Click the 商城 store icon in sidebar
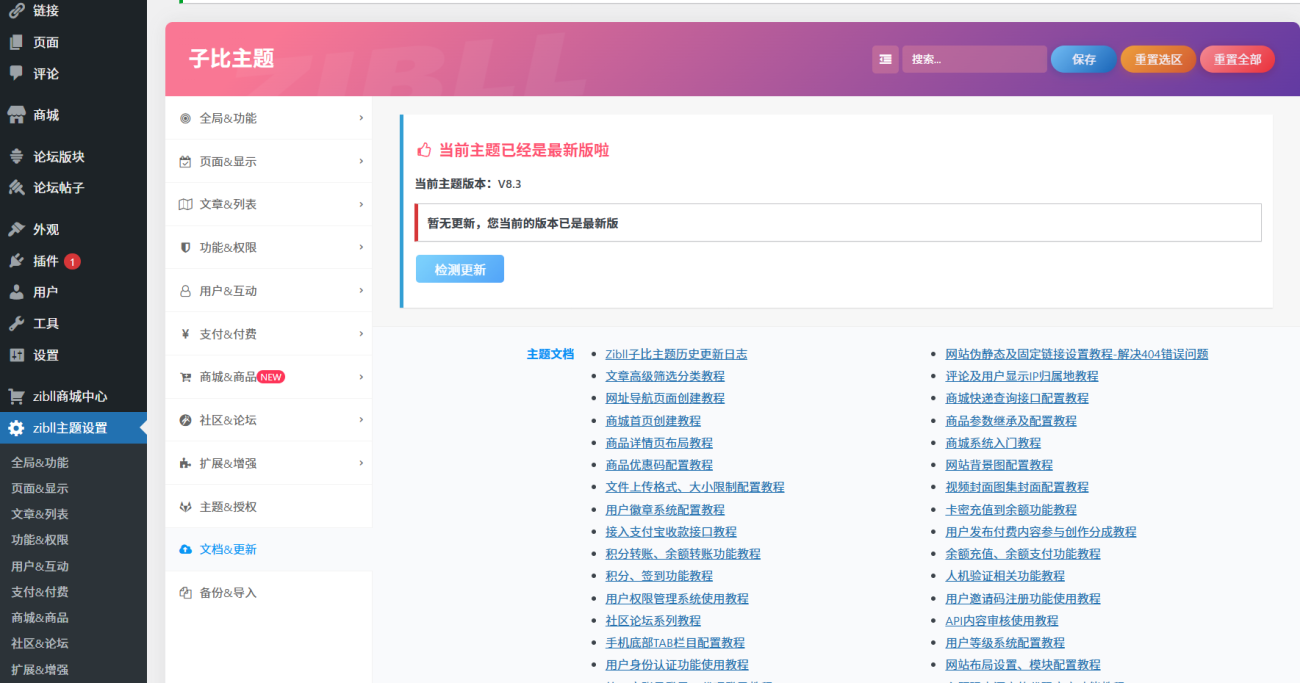Image resolution: width=1300 pixels, height=683 pixels. click(16, 115)
